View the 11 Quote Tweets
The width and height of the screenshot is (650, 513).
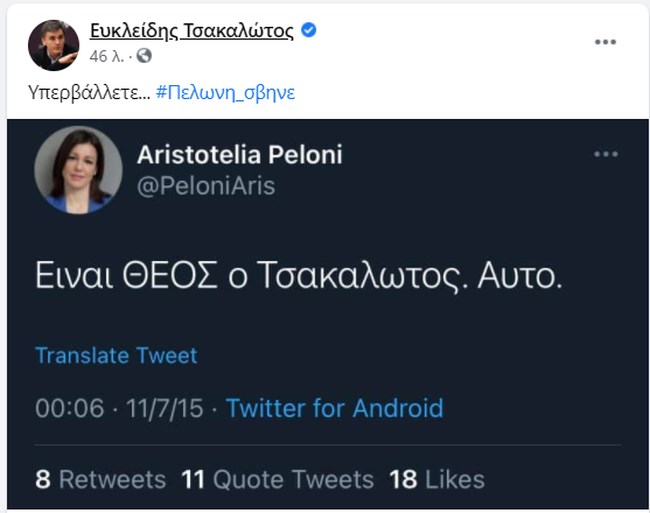pos(277,479)
